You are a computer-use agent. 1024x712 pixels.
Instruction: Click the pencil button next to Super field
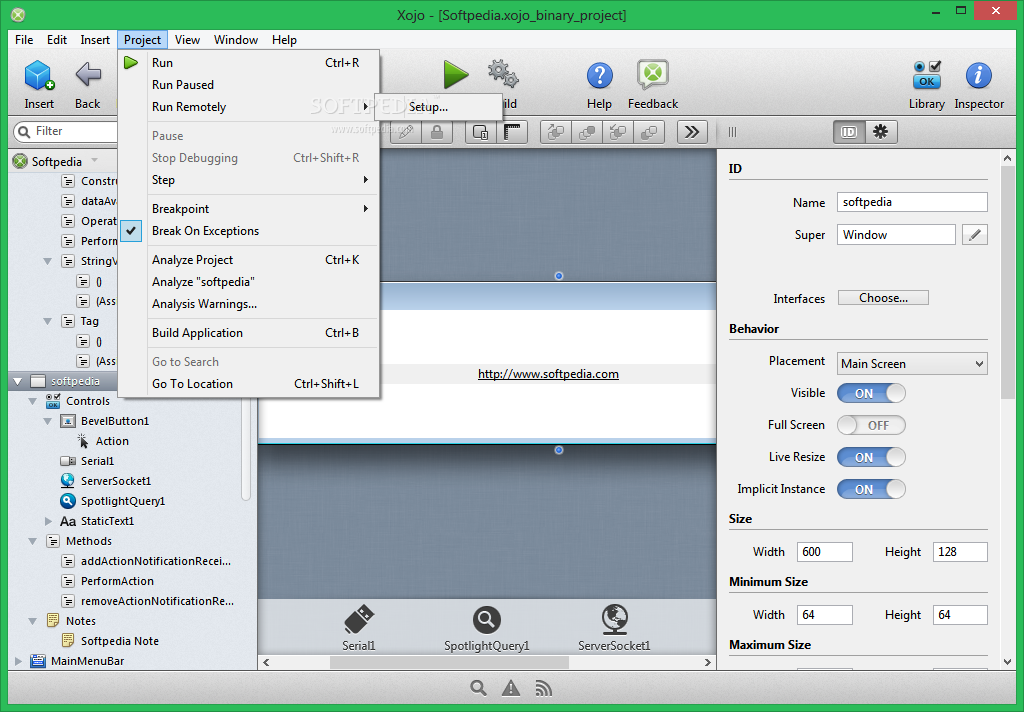click(x=974, y=235)
